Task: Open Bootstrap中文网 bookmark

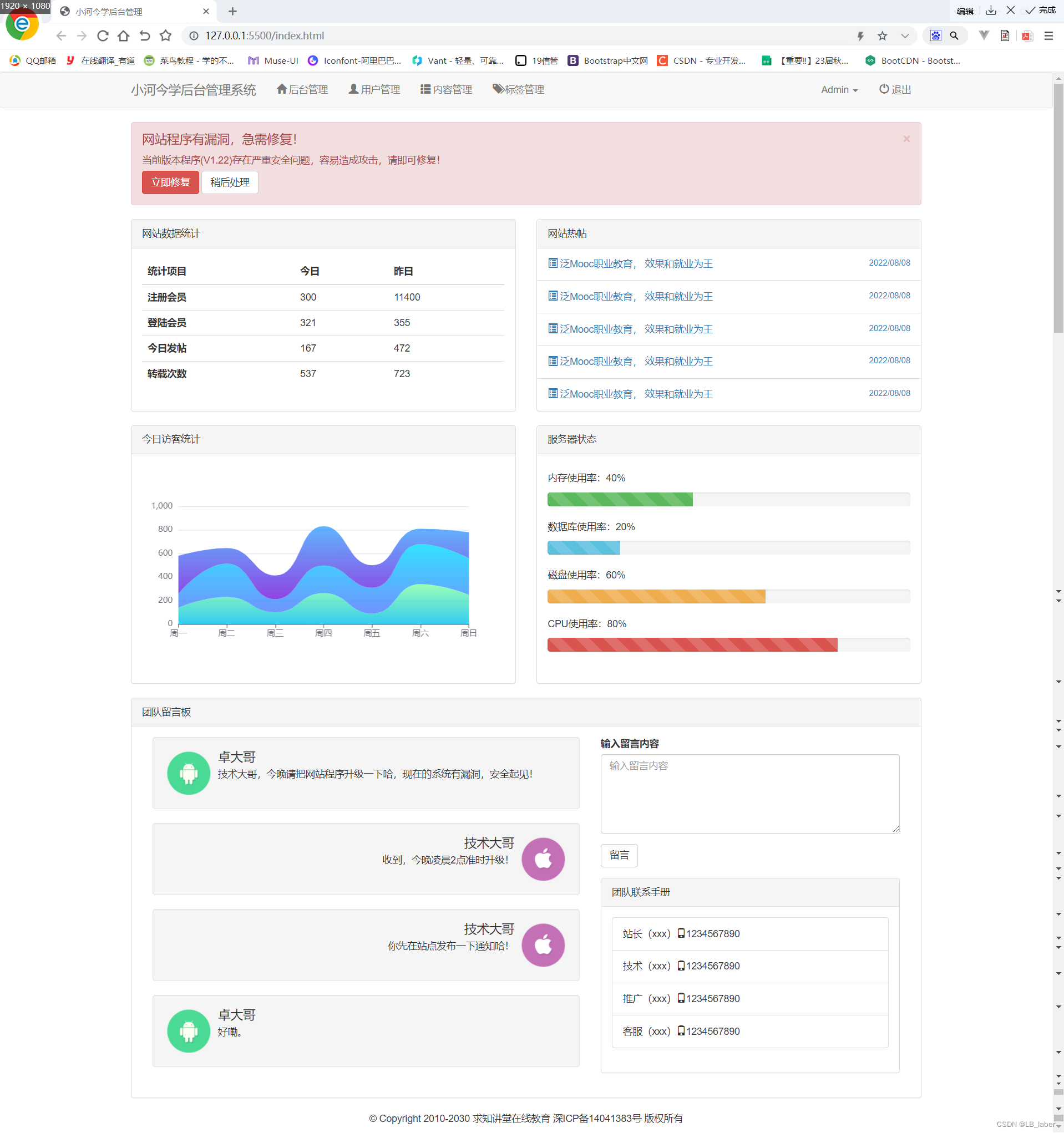Action: tap(608, 61)
